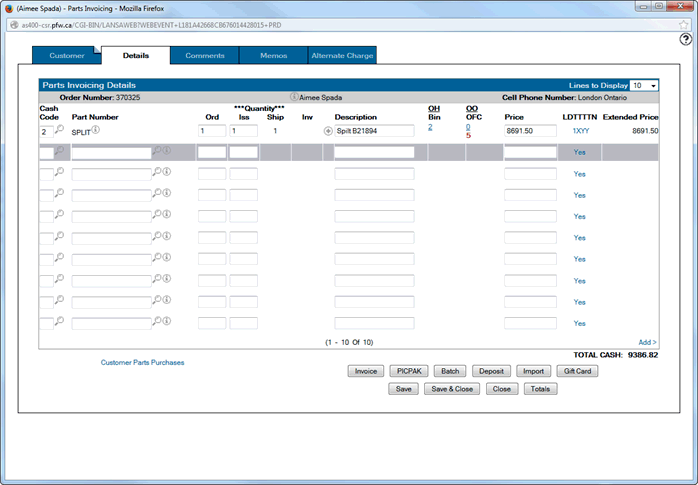
Task: Click cash code lookup magnifier on SPLIT row
Action: tap(59, 129)
